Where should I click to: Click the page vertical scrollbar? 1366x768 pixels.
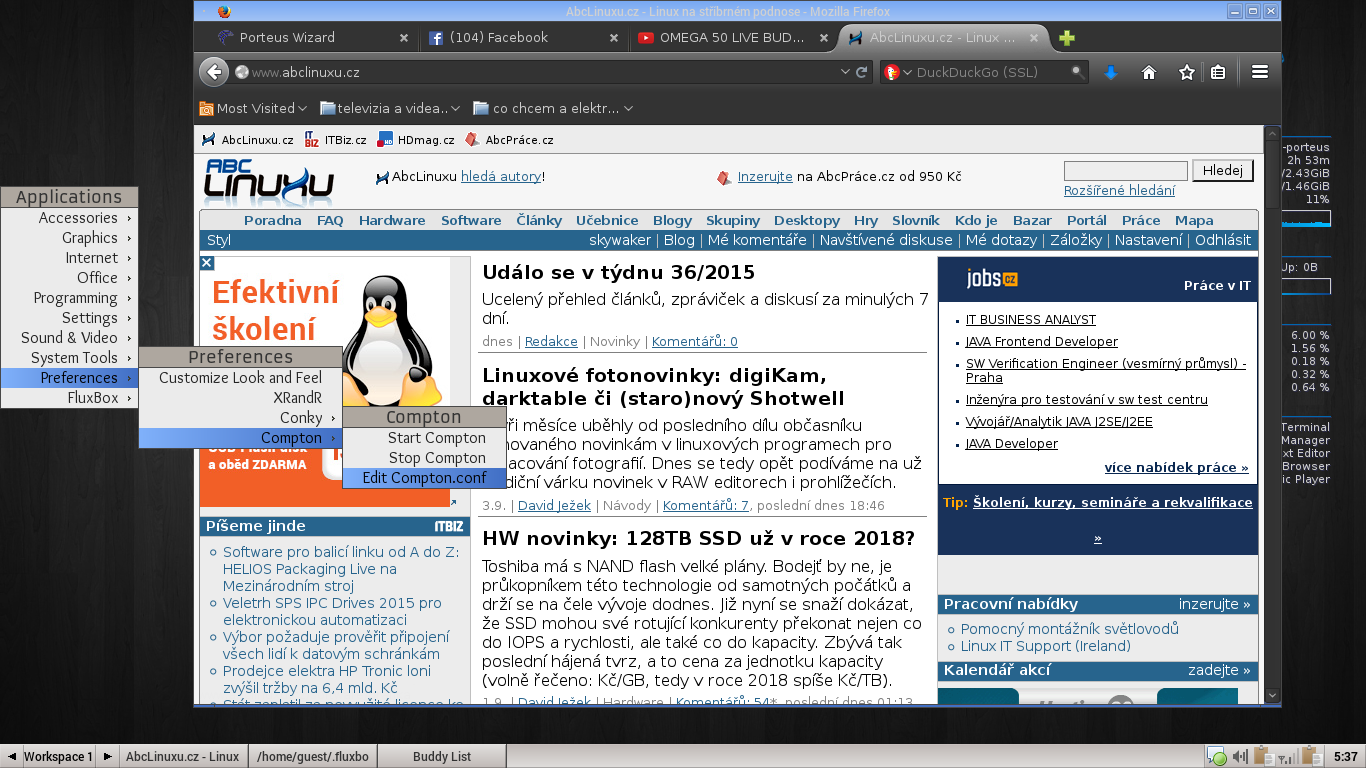[x=1273, y=415]
